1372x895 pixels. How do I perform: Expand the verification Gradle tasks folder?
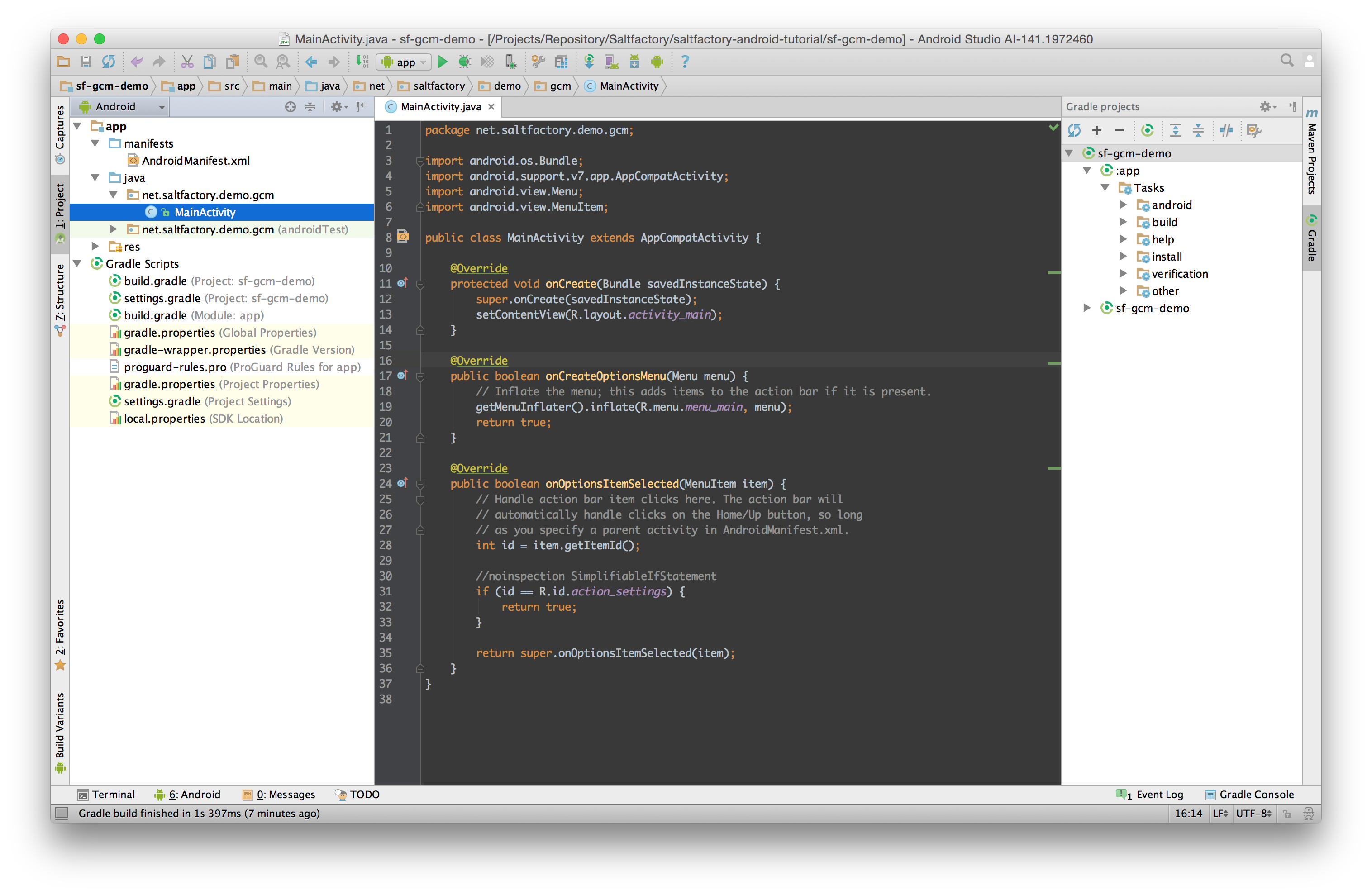(1123, 273)
